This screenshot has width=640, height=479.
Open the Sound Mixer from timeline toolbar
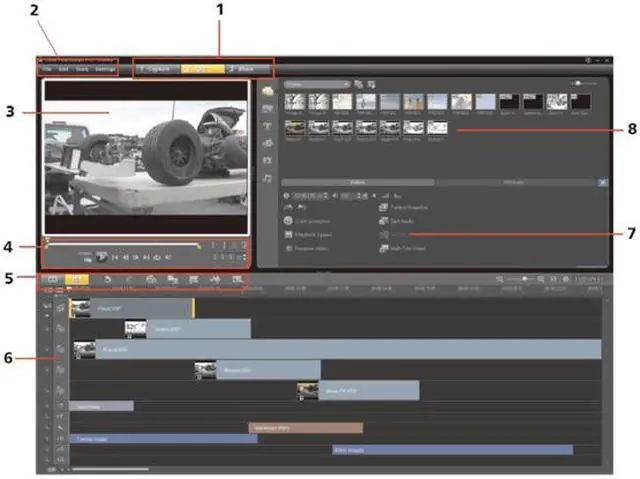coord(173,279)
